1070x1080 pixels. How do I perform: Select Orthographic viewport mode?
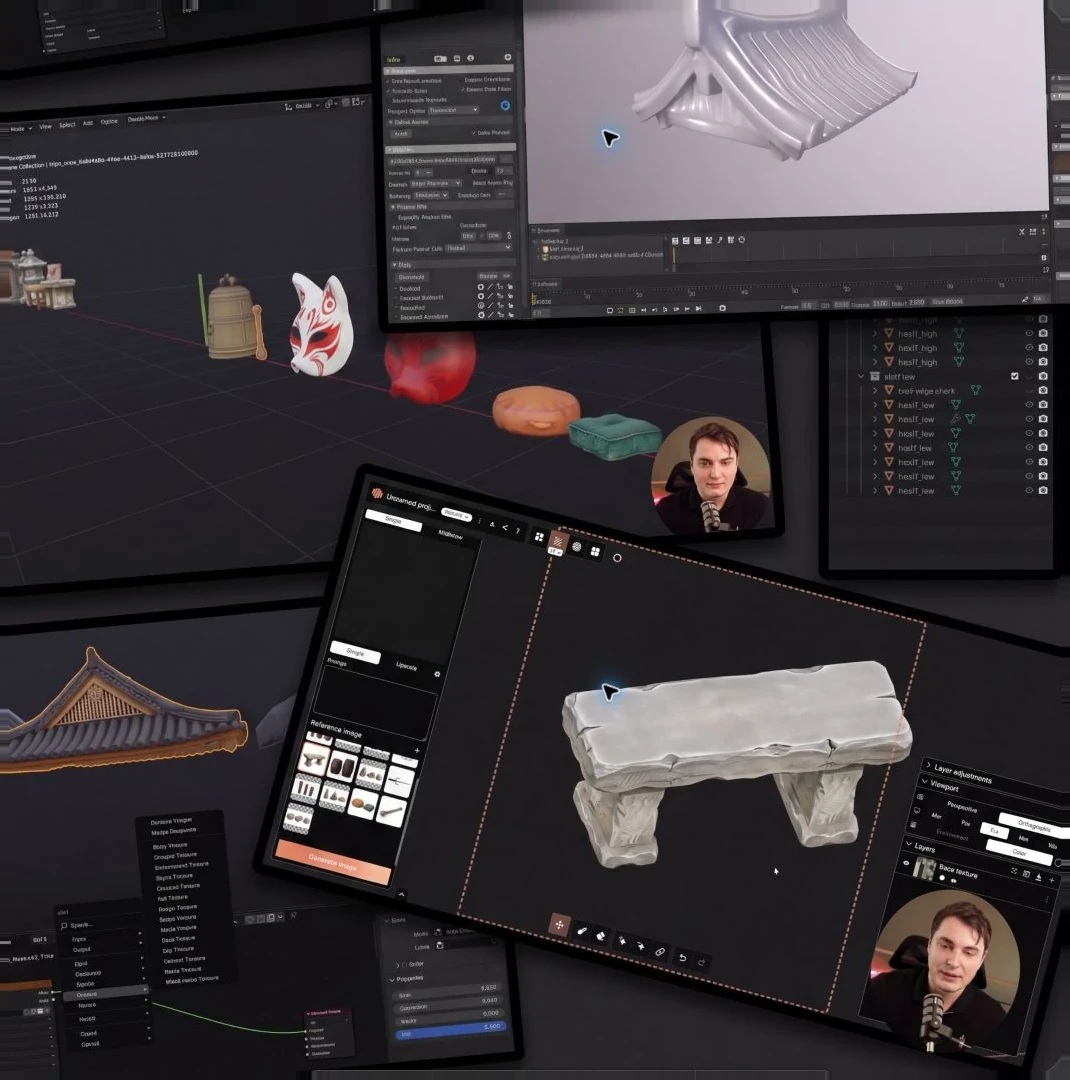[x=1033, y=824]
